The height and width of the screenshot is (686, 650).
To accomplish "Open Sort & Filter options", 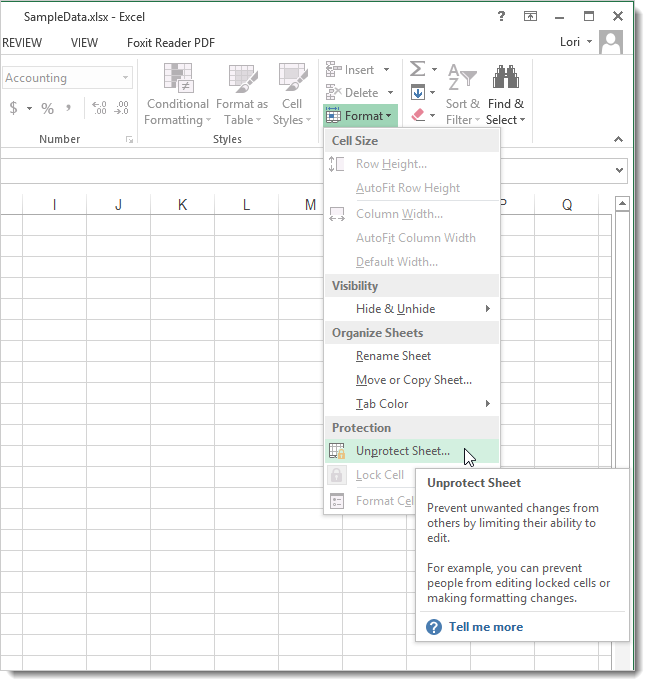I will pyautogui.click(x=463, y=95).
